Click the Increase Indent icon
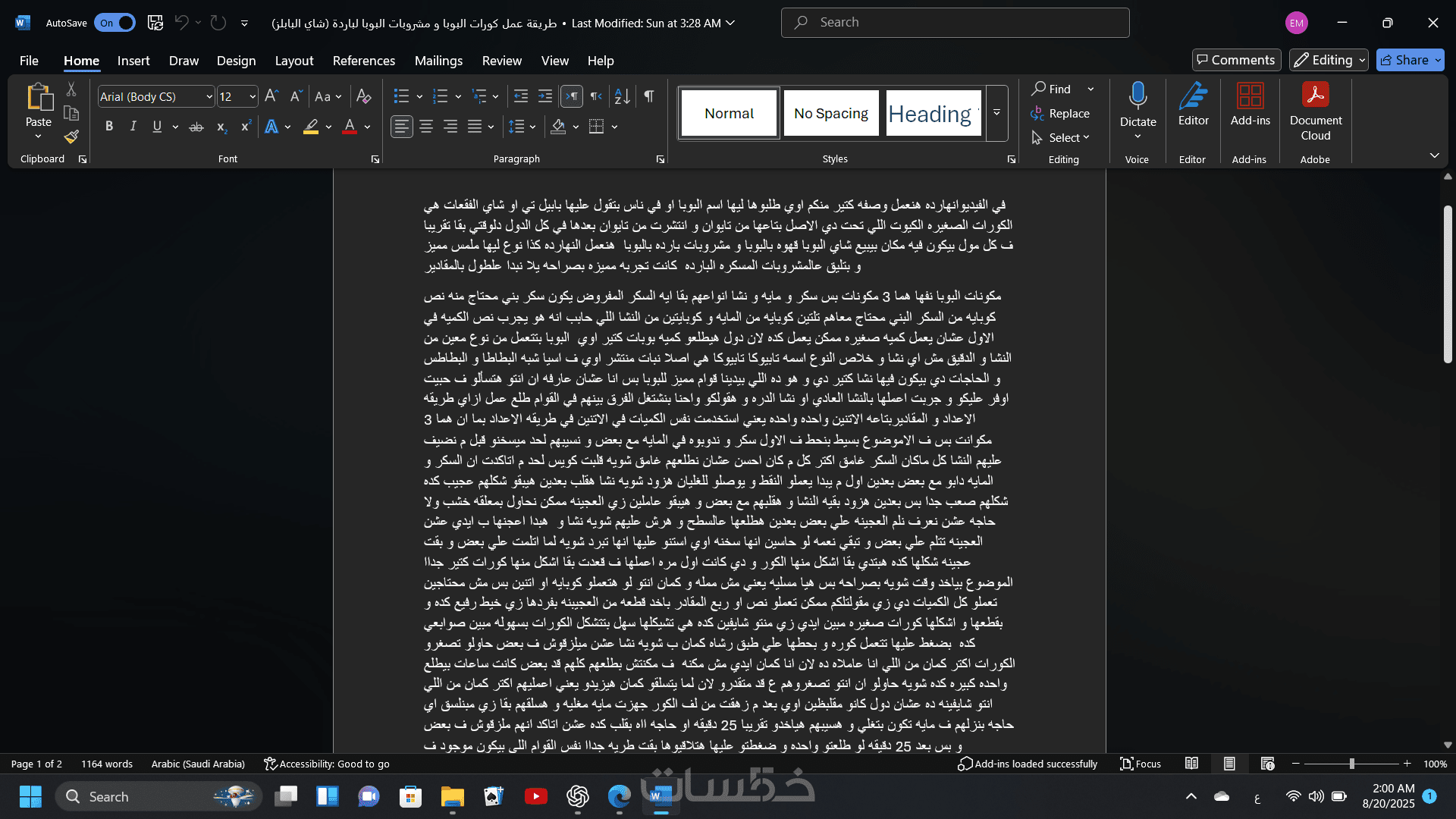Image resolution: width=1456 pixels, height=819 pixels. pyautogui.click(x=545, y=96)
